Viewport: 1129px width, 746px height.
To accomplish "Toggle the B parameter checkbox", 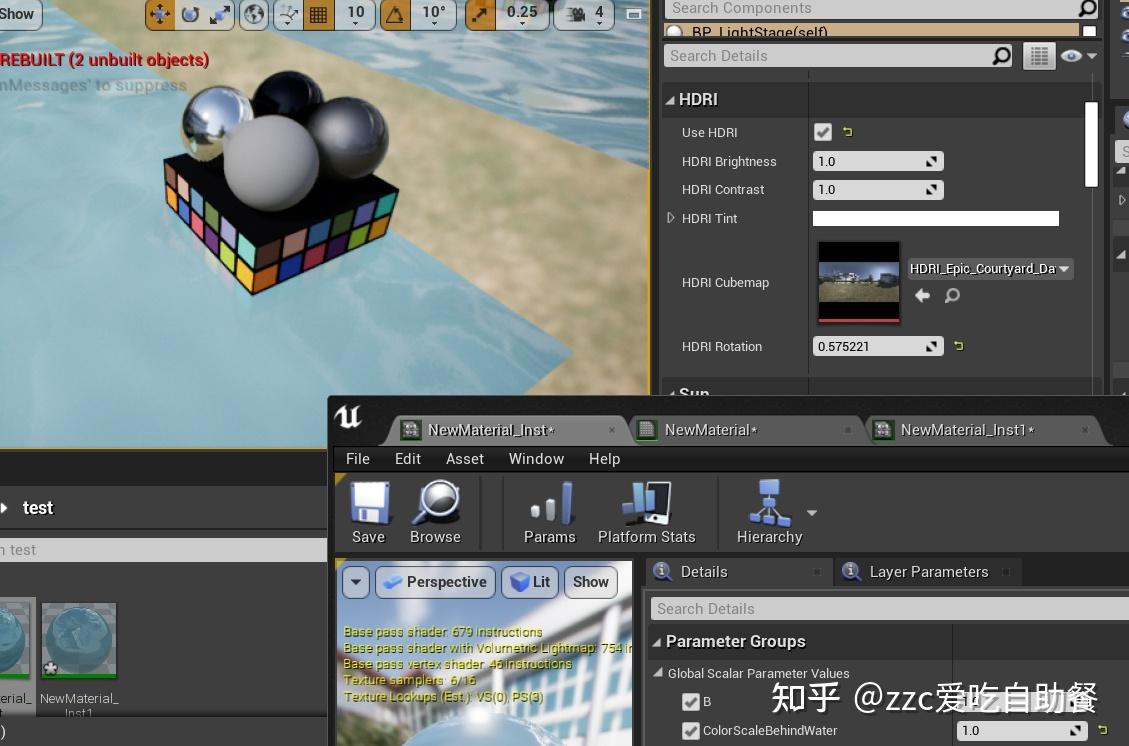I will [691, 701].
